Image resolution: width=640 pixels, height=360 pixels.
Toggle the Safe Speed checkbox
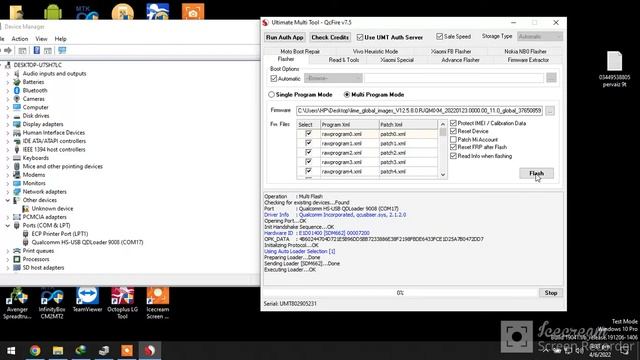click(439, 37)
